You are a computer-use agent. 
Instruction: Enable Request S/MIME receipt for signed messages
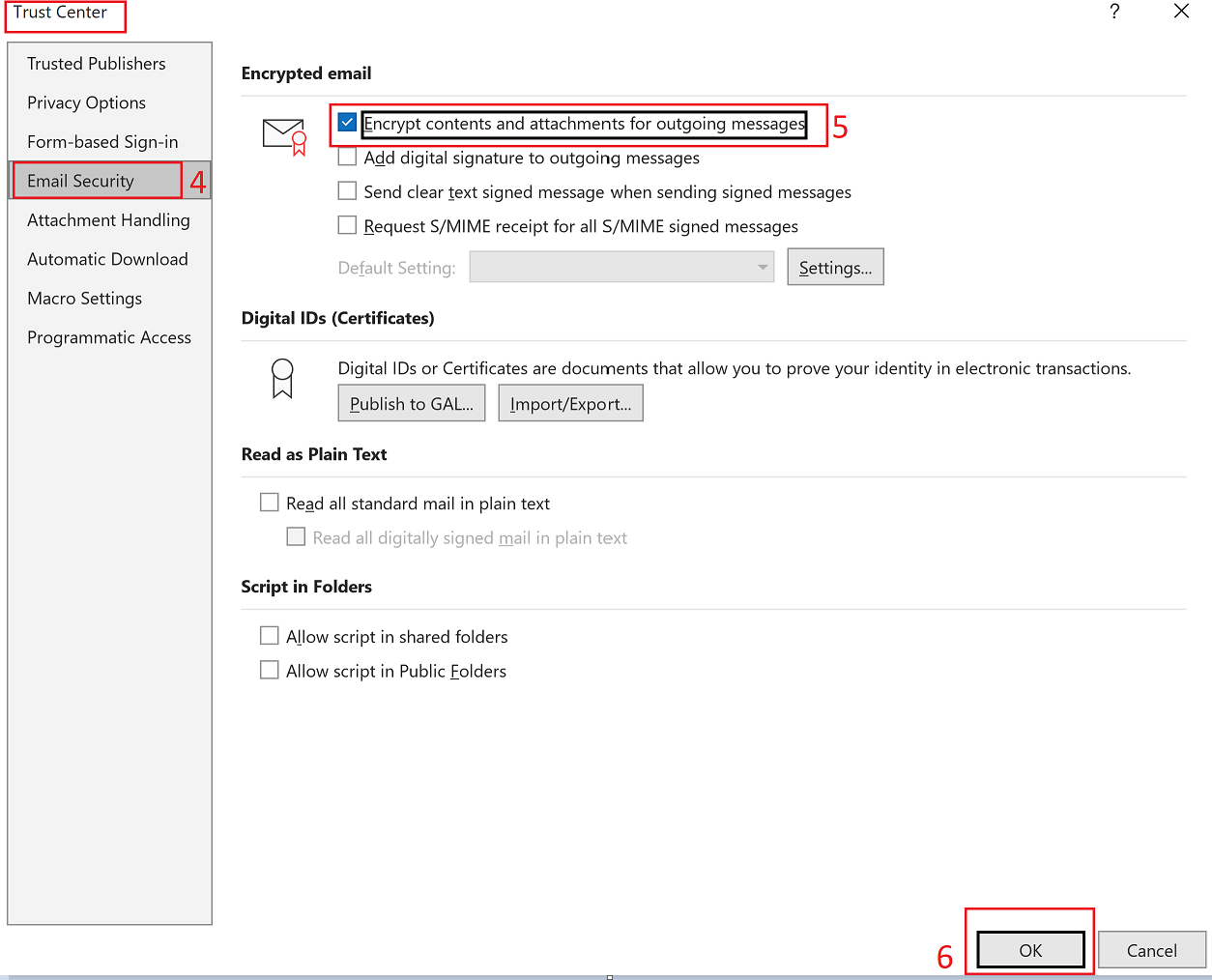(347, 225)
